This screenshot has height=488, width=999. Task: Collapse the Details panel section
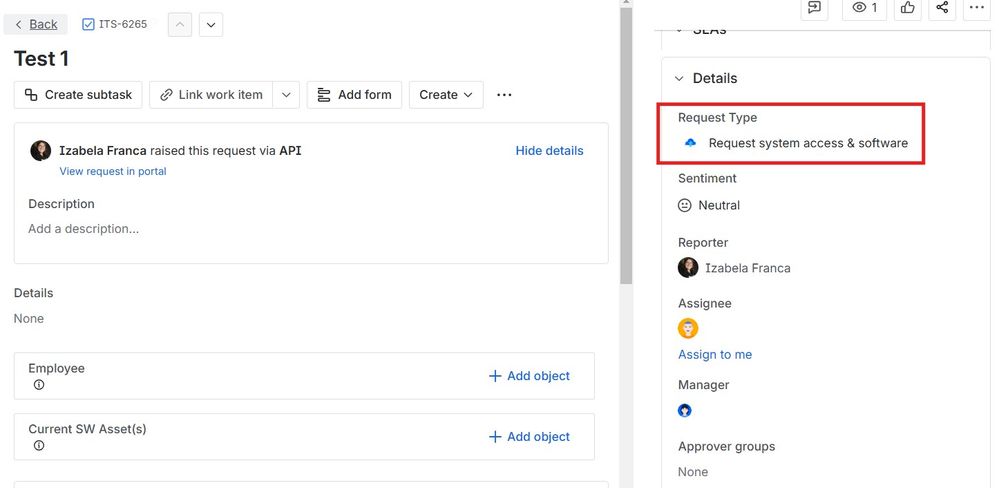click(x=679, y=78)
